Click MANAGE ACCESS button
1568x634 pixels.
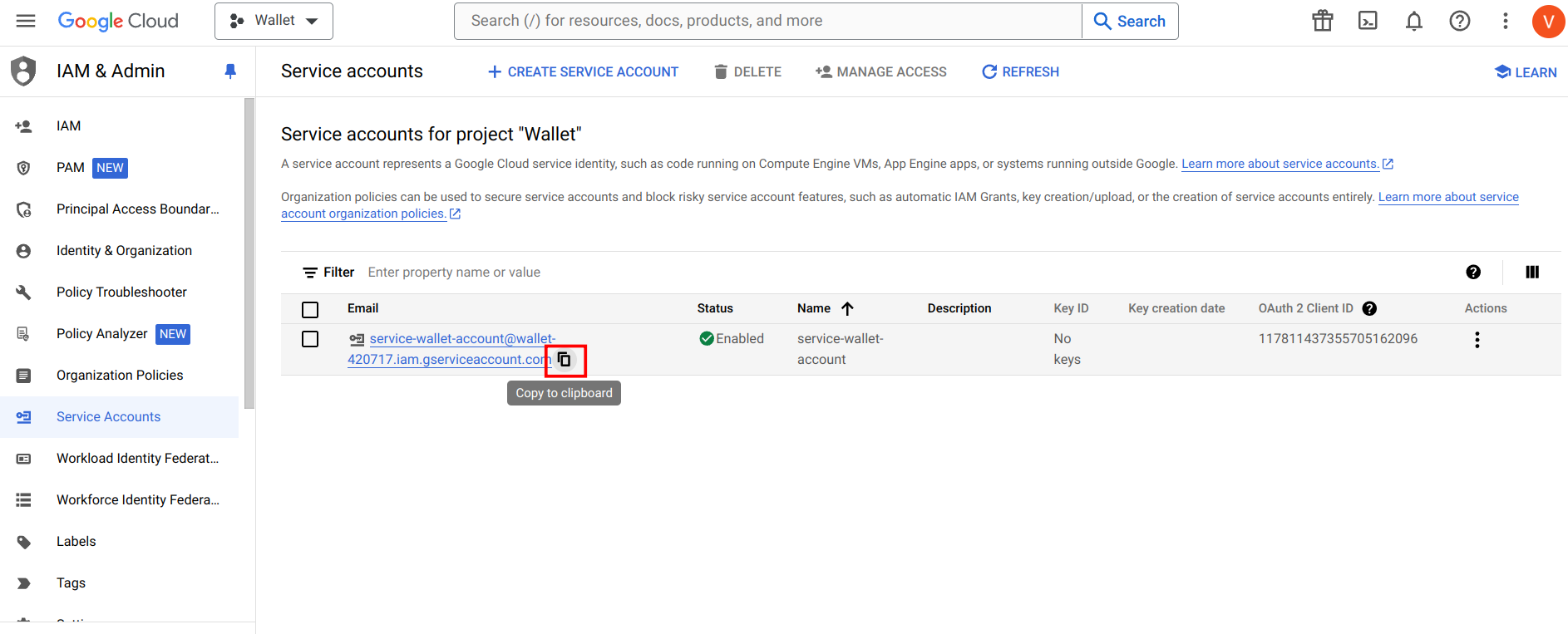tap(880, 72)
